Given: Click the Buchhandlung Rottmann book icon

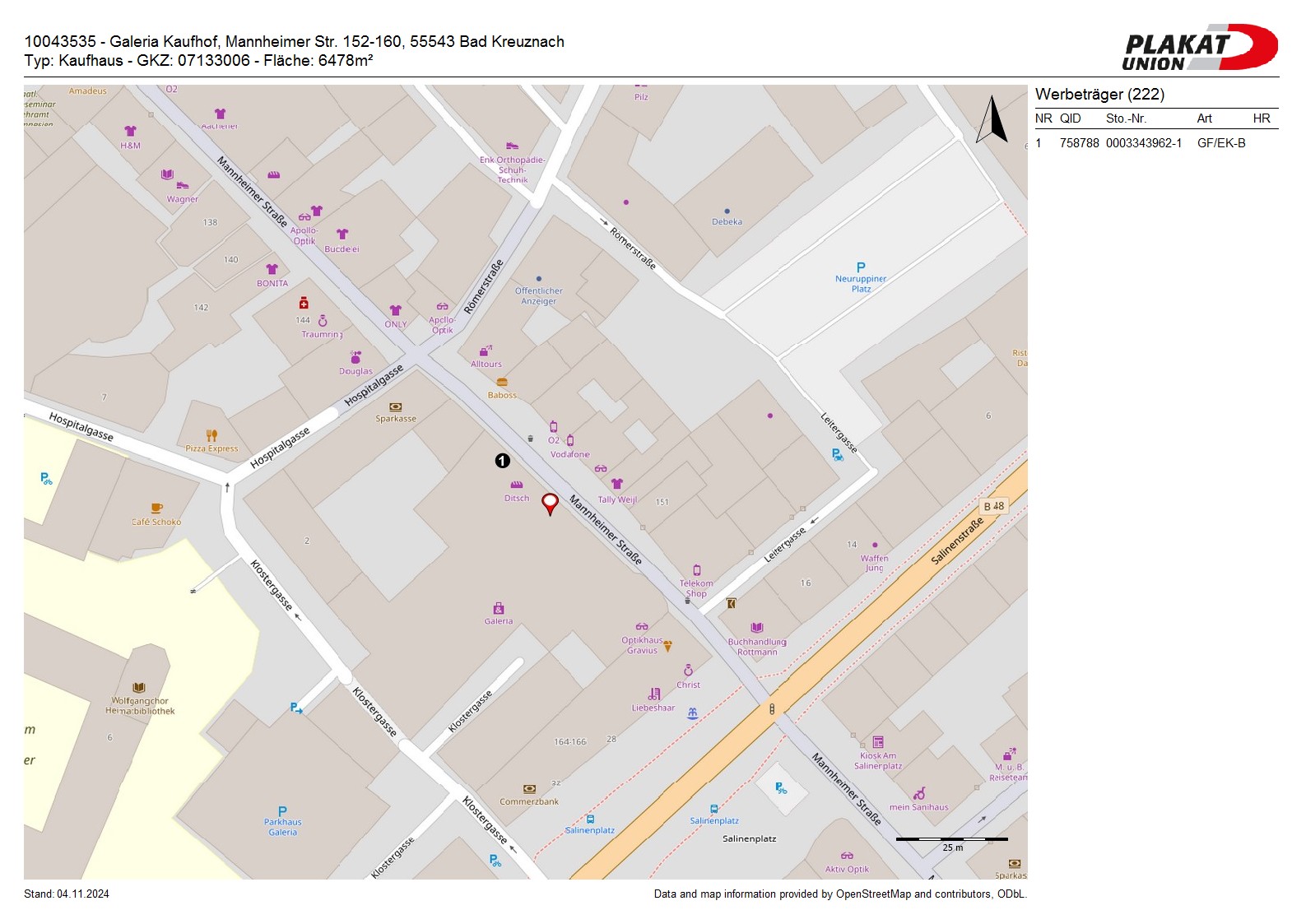Looking at the screenshot, I should (x=757, y=629).
